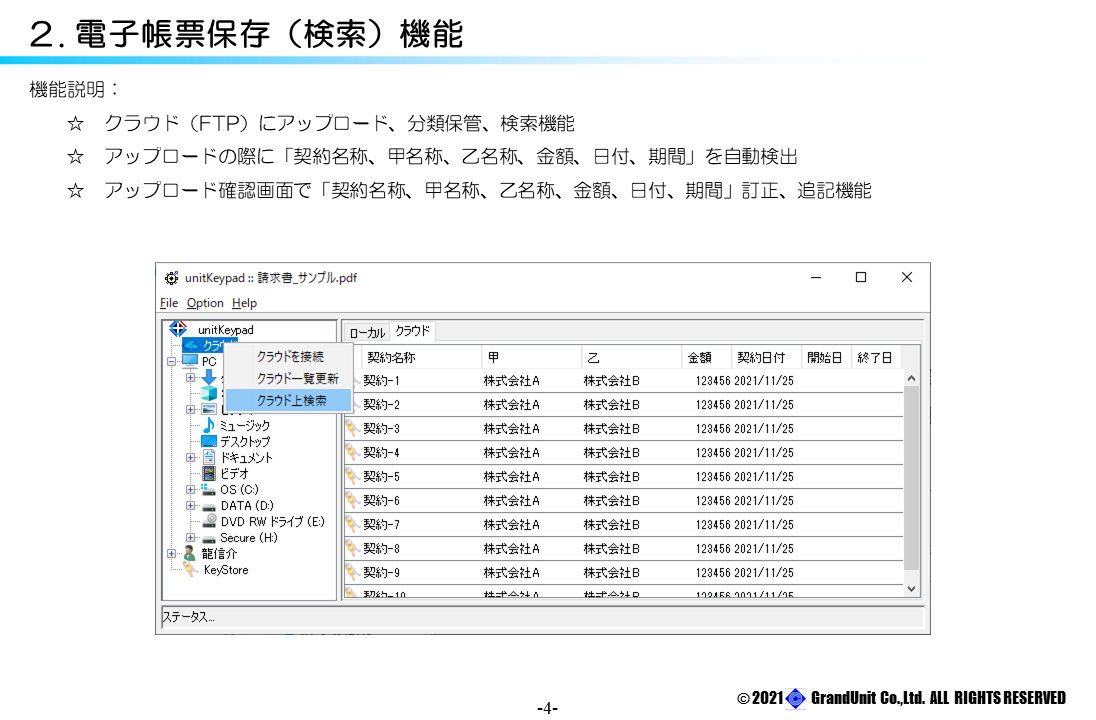Screen dimensions: 1096x720
Task: Click 株式会社A in 契約-3 row
Action: tap(512, 429)
